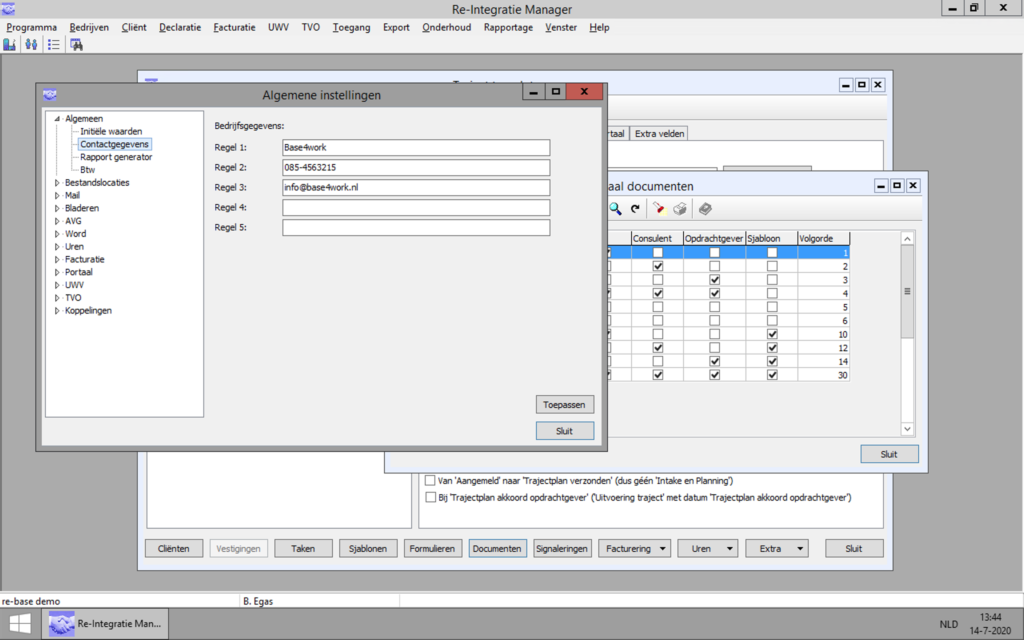Select Btw in the settings tree
This screenshot has width=1024, height=640.
coord(88,170)
